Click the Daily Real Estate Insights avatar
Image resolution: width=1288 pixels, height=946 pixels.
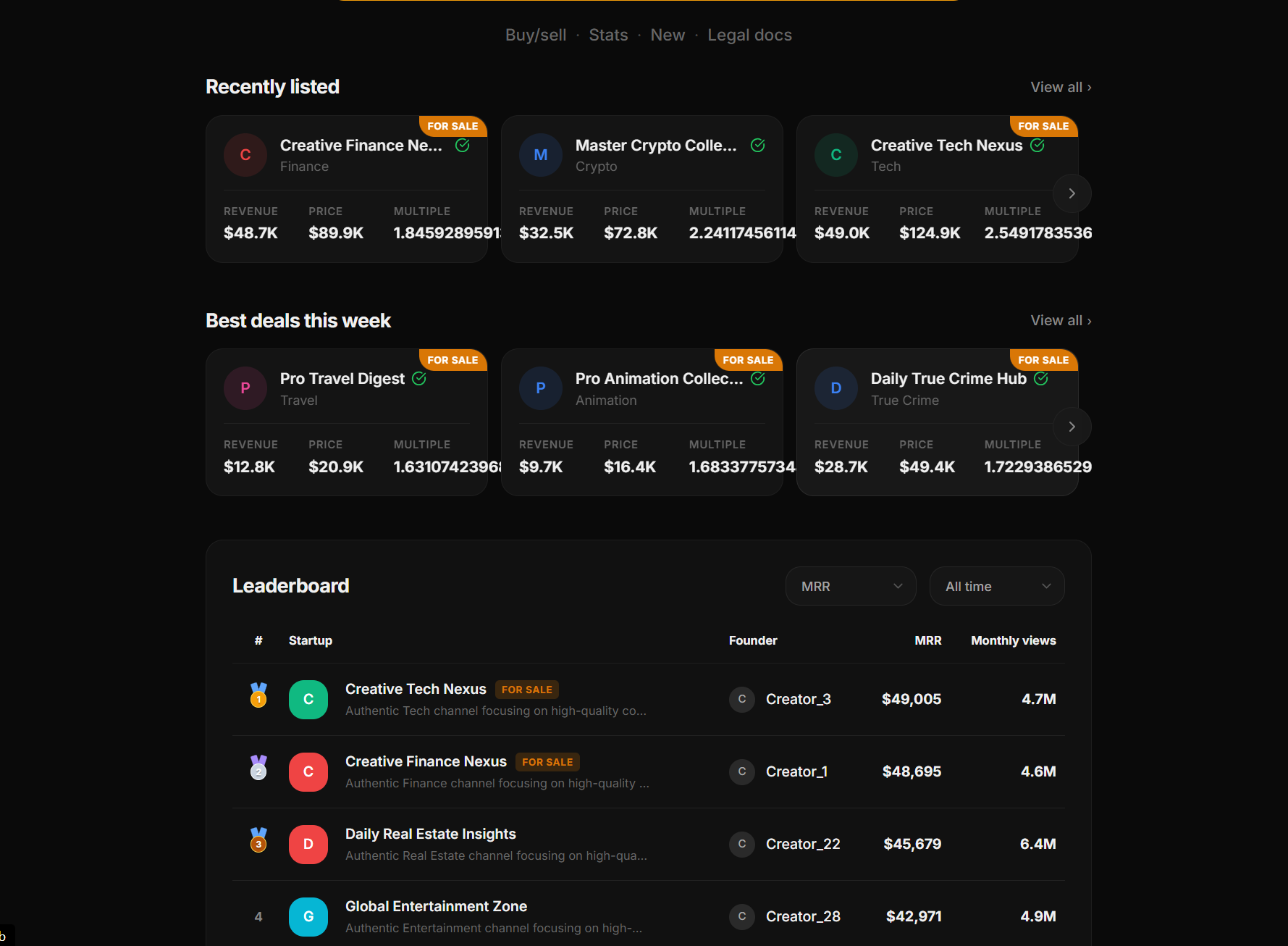pos(308,844)
